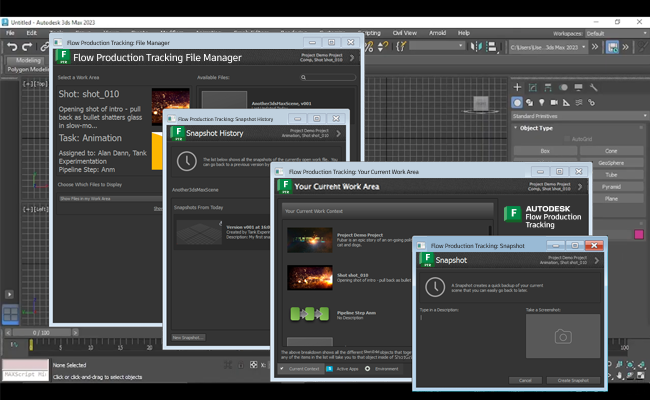Click the percent snap toggle icon

tap(369, 47)
